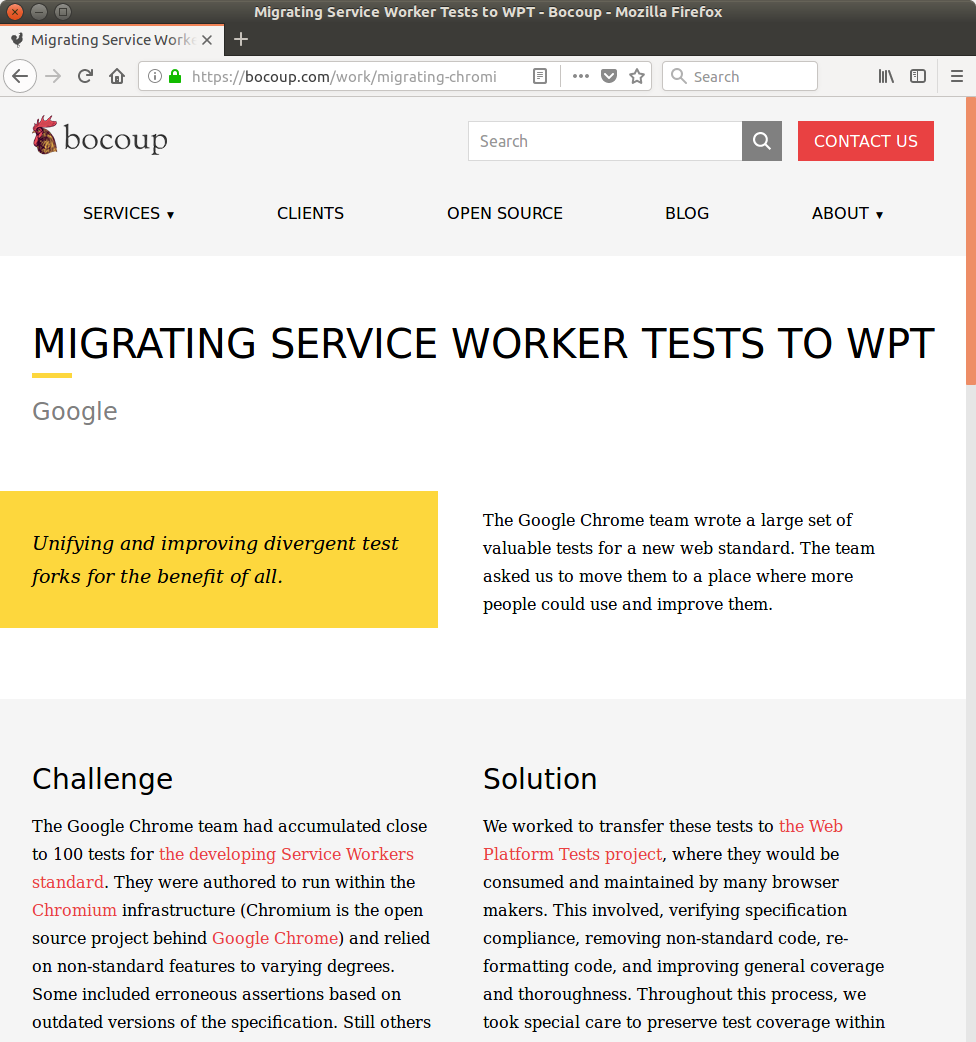
Task: Submit site search with magnifier button
Action: pos(761,141)
